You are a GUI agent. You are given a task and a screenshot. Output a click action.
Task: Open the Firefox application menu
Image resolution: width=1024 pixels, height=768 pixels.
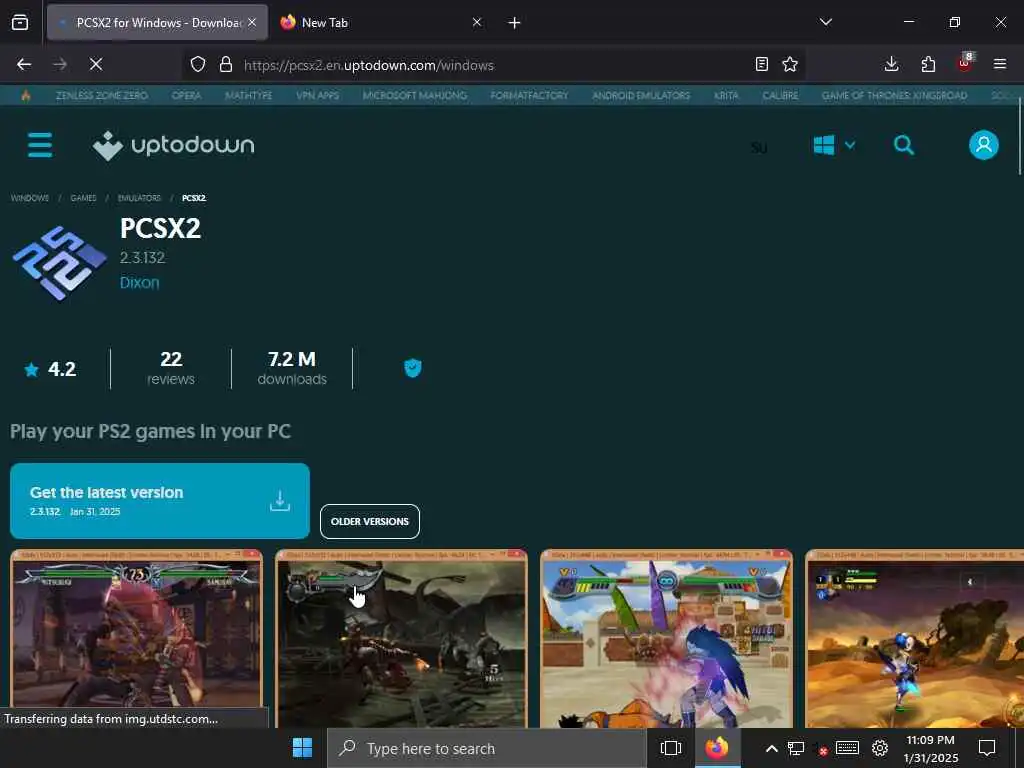(1000, 64)
